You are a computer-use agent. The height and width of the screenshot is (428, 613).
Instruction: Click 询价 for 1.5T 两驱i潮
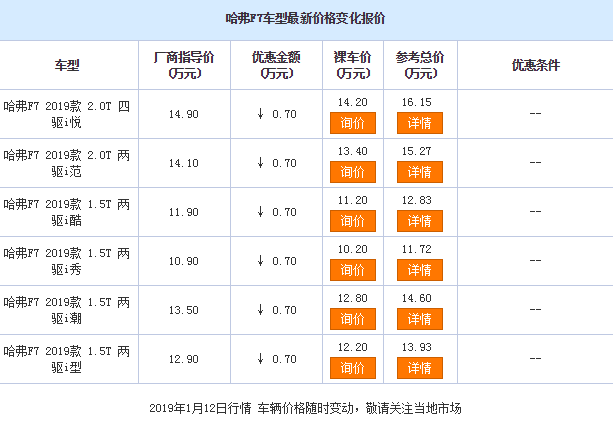tap(353, 319)
